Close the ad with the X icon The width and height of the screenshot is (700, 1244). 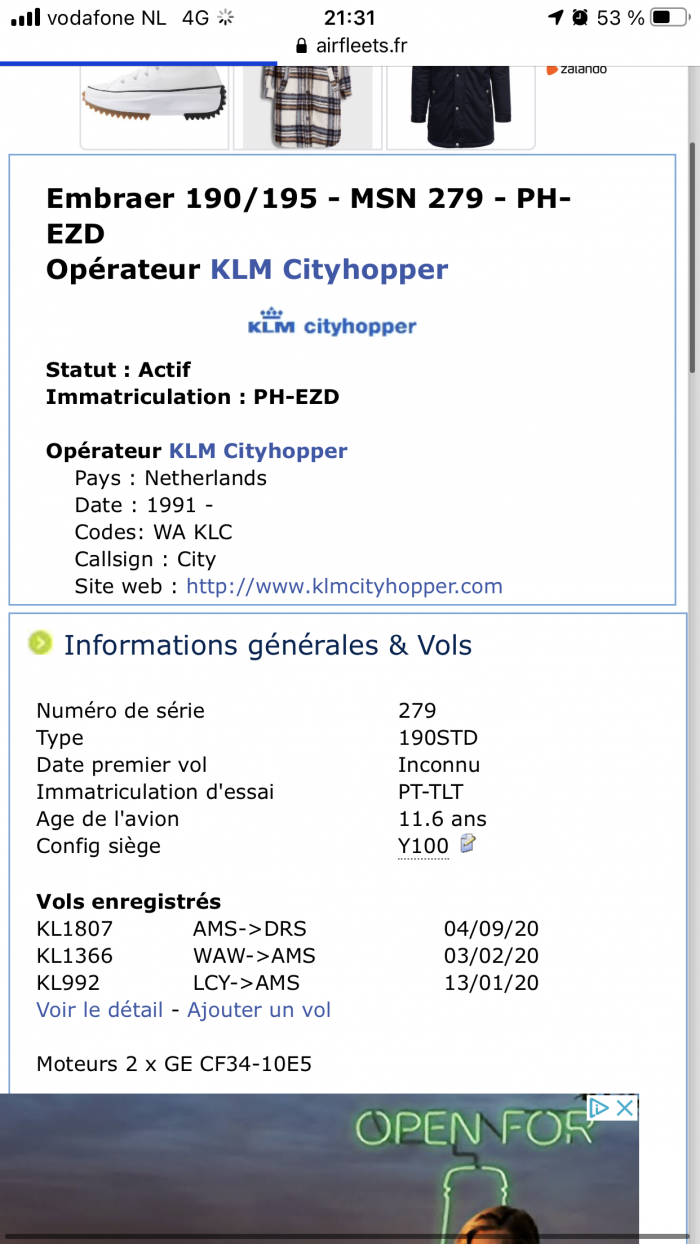coord(624,1107)
